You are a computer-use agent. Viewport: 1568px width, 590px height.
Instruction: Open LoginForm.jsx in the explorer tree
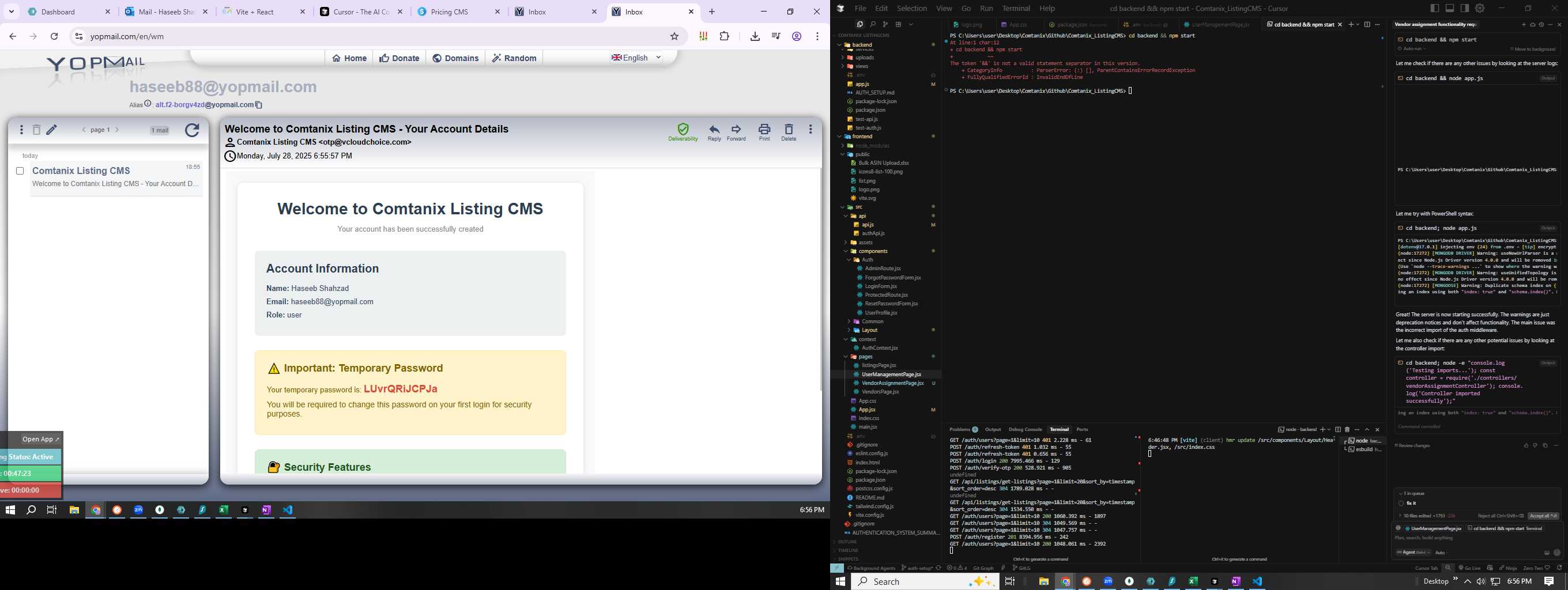click(x=881, y=286)
